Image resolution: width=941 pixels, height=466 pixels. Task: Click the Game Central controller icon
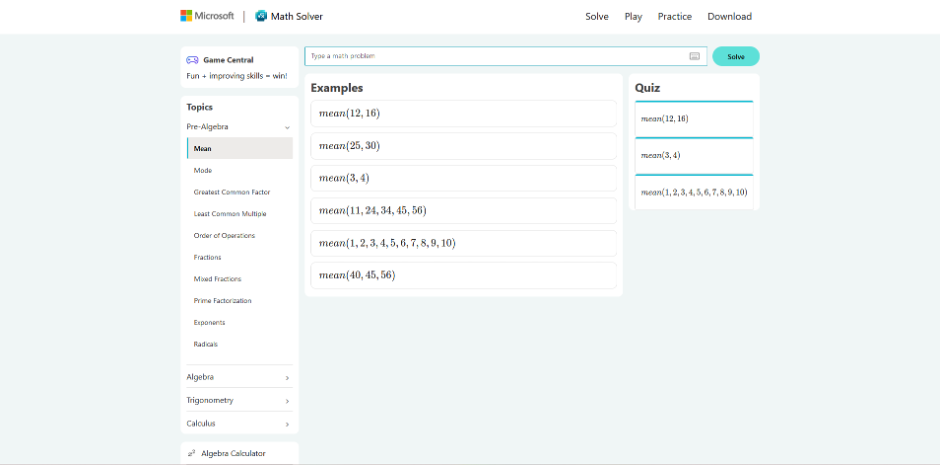[192, 60]
